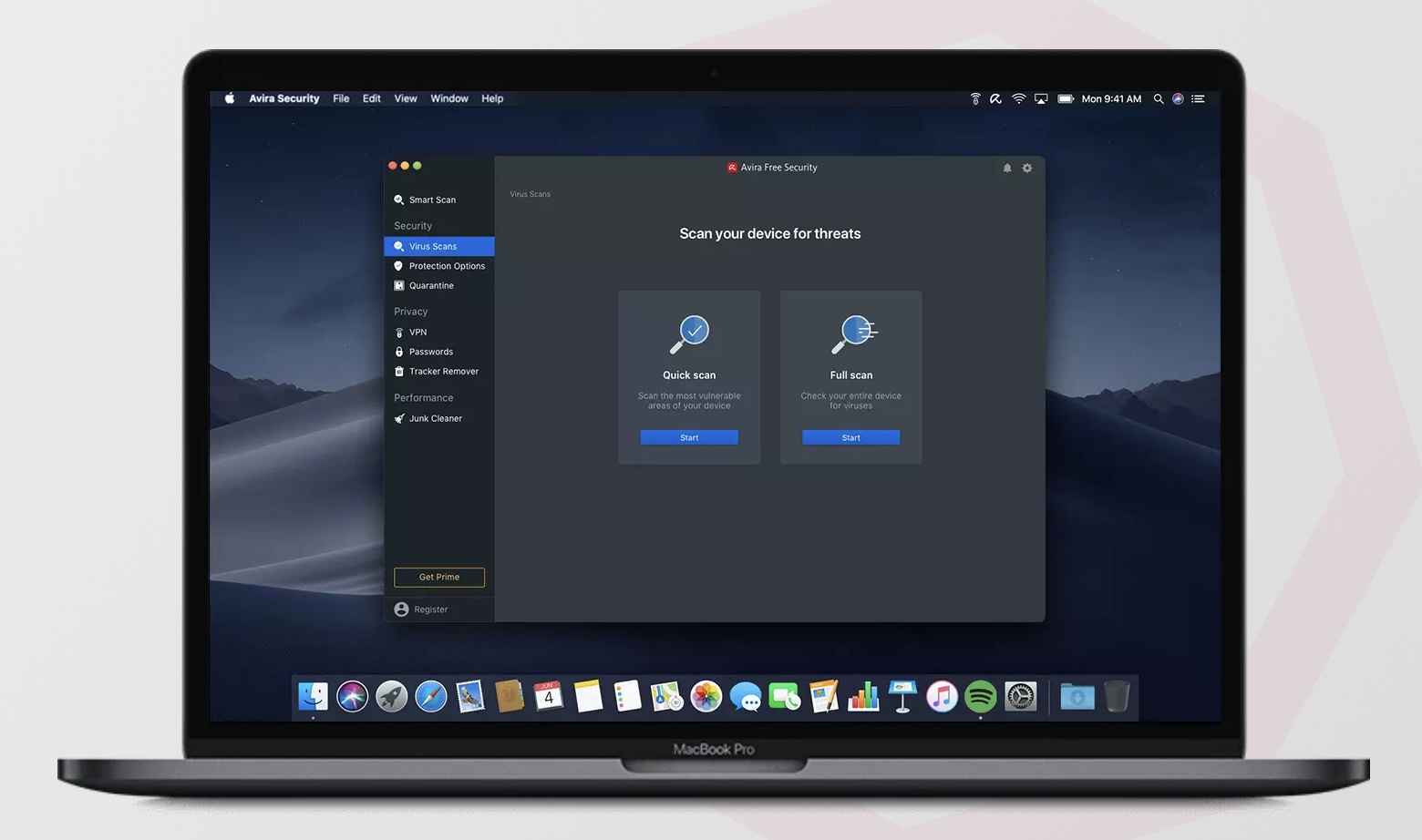Open the Help menu
The width and height of the screenshot is (1422, 840).
pyautogui.click(x=492, y=98)
